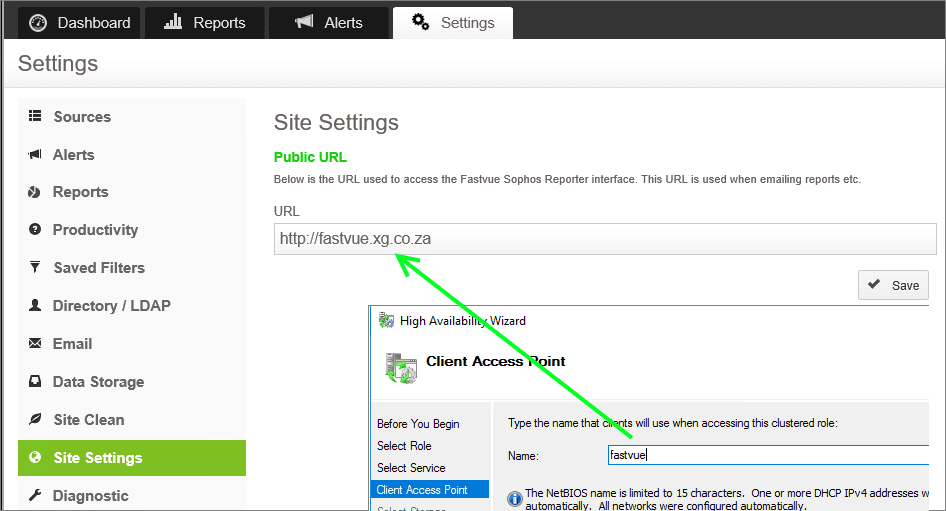Screen dimensions: 946x511
Task: Select Client Access Point wizard step
Action: point(430,489)
